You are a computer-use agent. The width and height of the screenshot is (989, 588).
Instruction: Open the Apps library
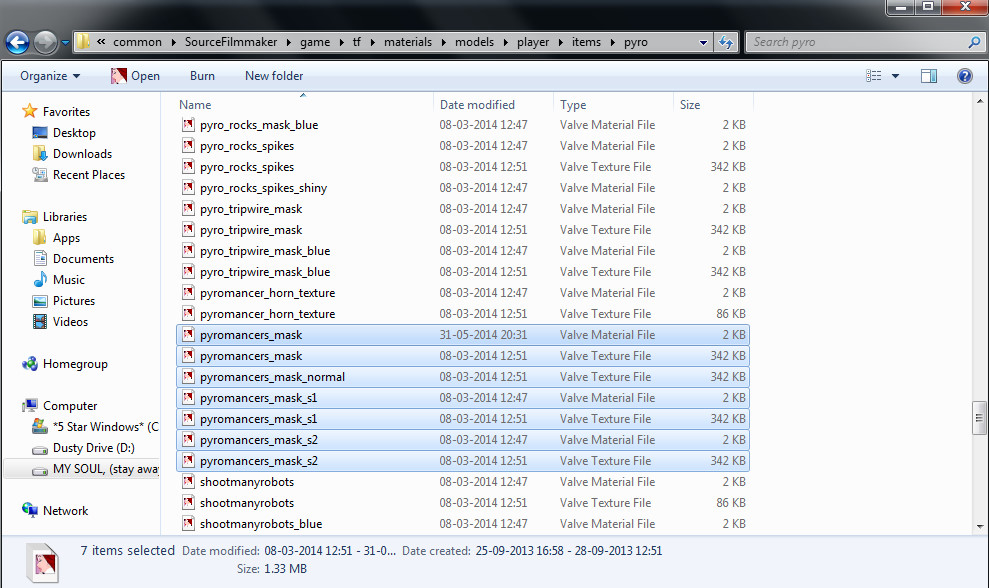(66, 238)
